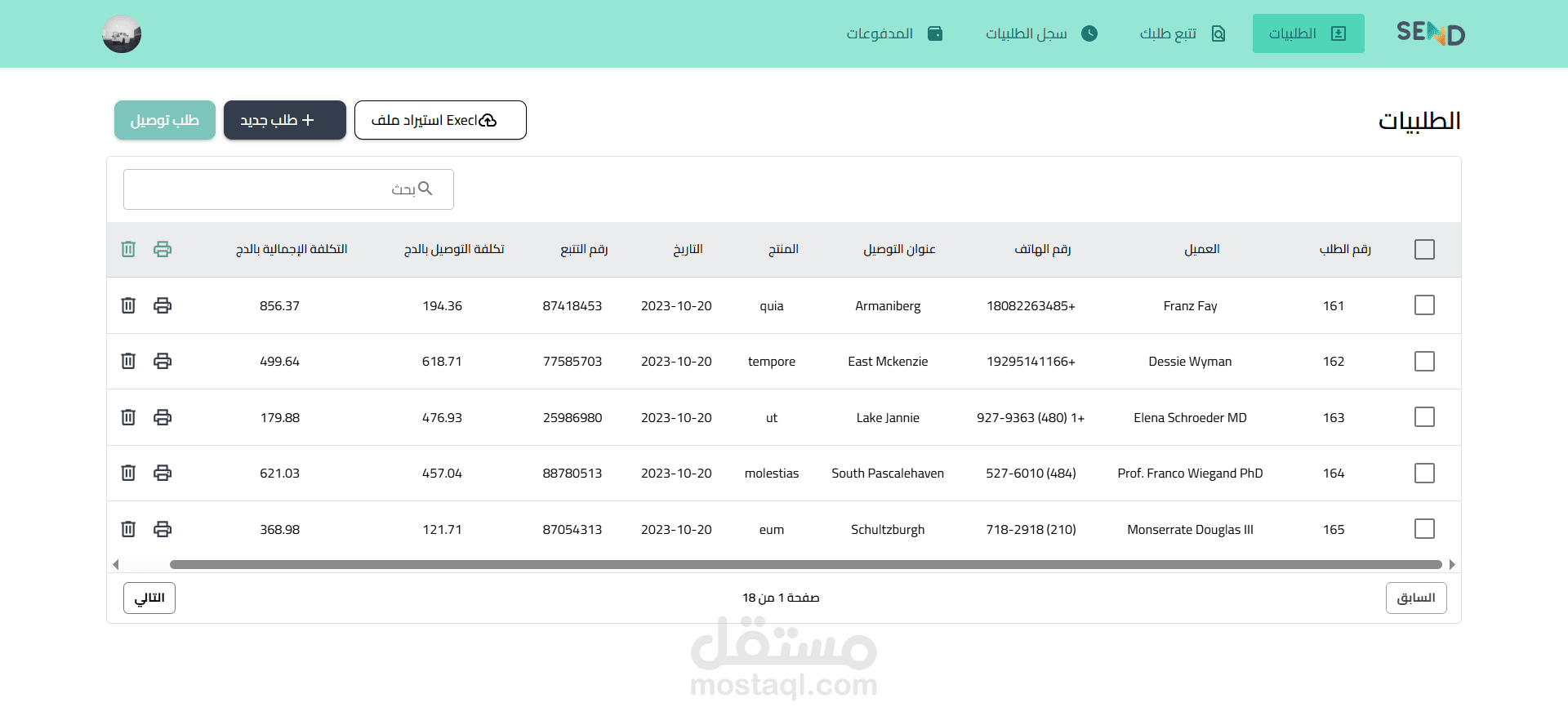The image size is (1568, 716).
Task: Select checkbox for order 161
Action: [1424, 305]
